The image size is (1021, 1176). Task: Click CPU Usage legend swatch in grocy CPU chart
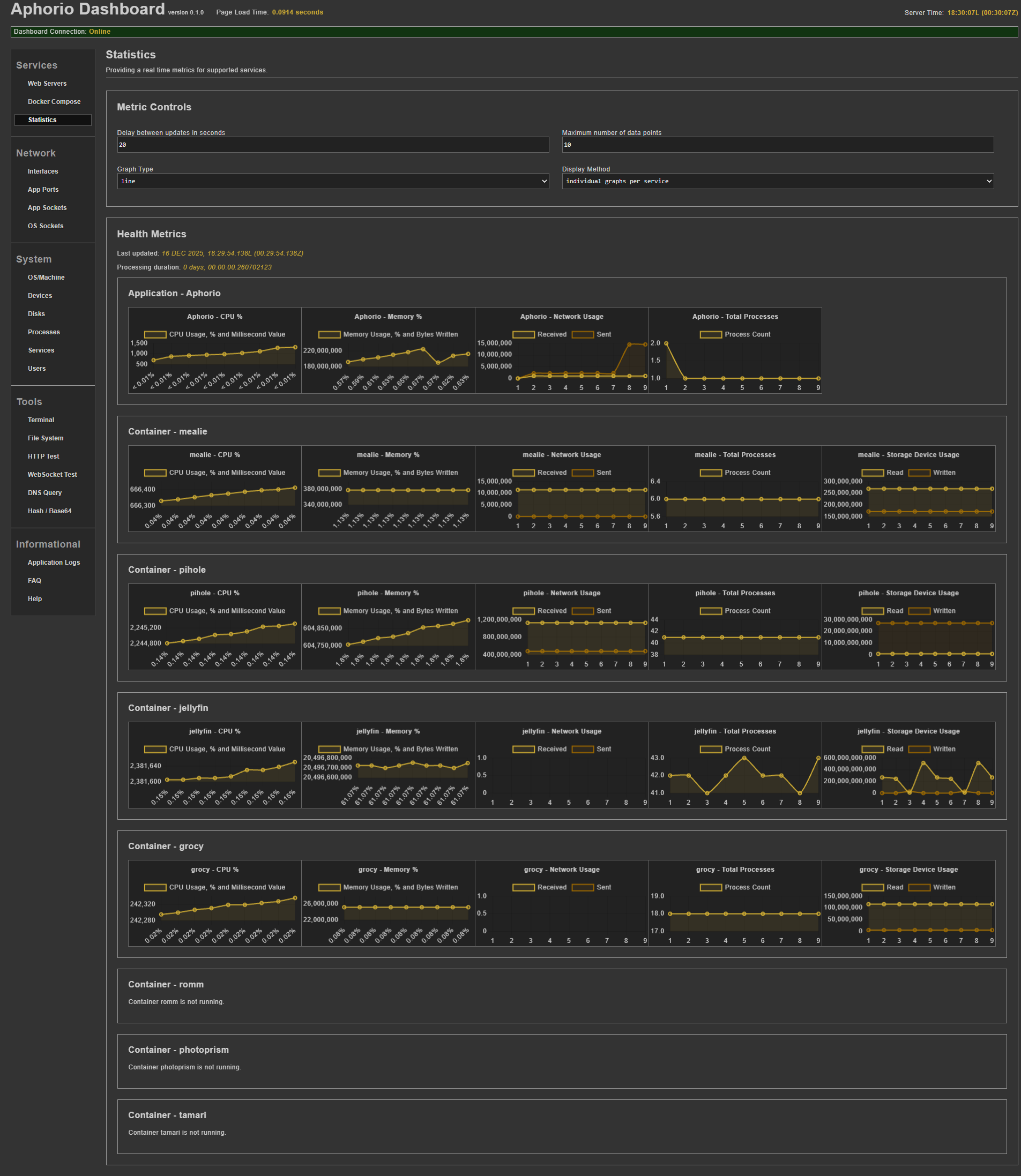pyautogui.click(x=155, y=888)
